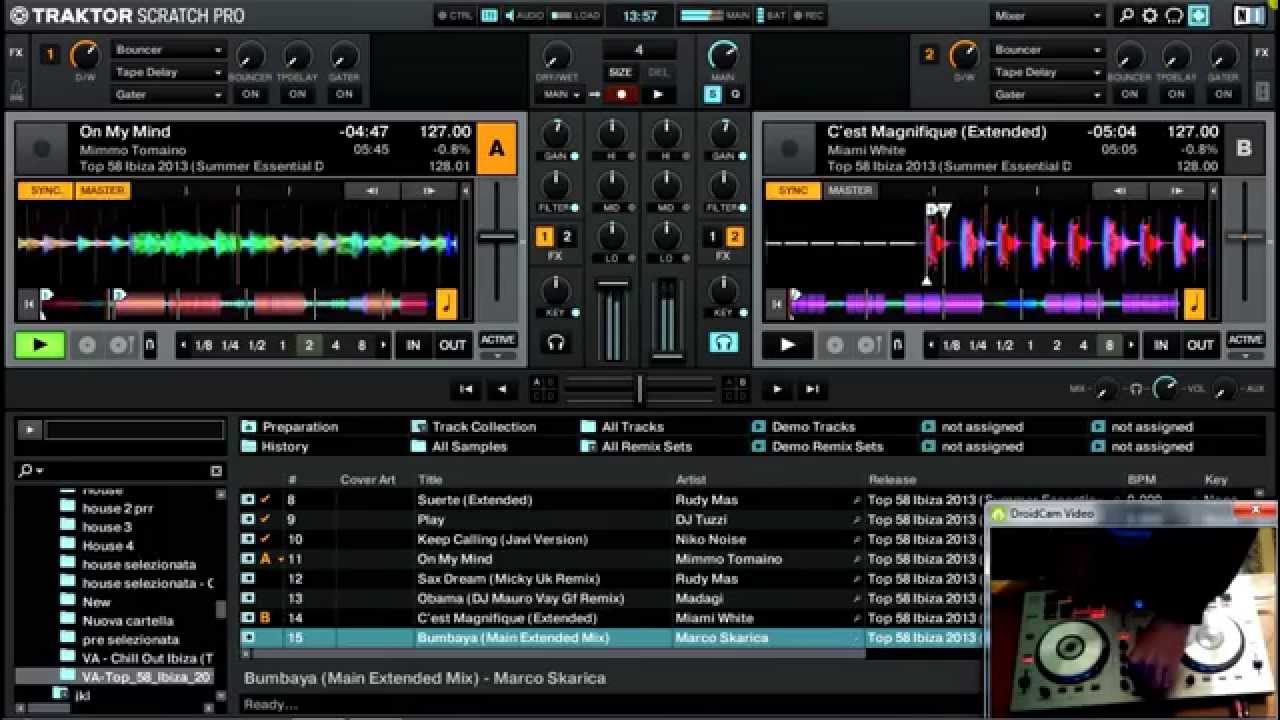Open Gater effect dropdown in FX unit 1
1280x720 pixels.
[x=168, y=94]
